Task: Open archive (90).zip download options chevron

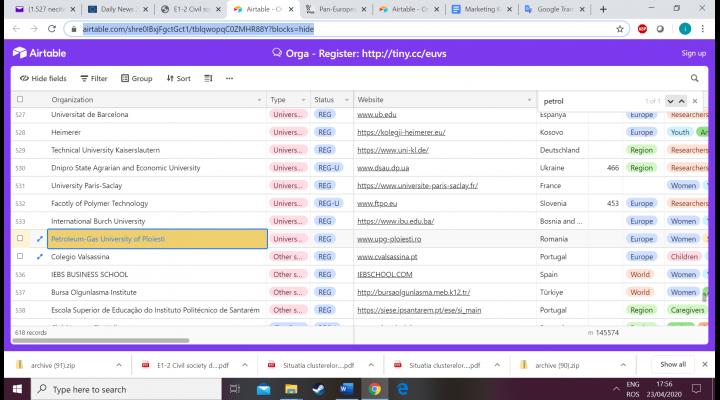Action: point(623,365)
